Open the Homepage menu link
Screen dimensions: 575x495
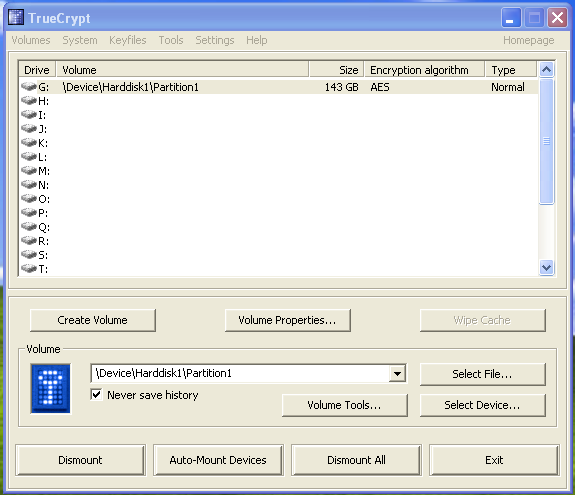pyautogui.click(x=528, y=40)
